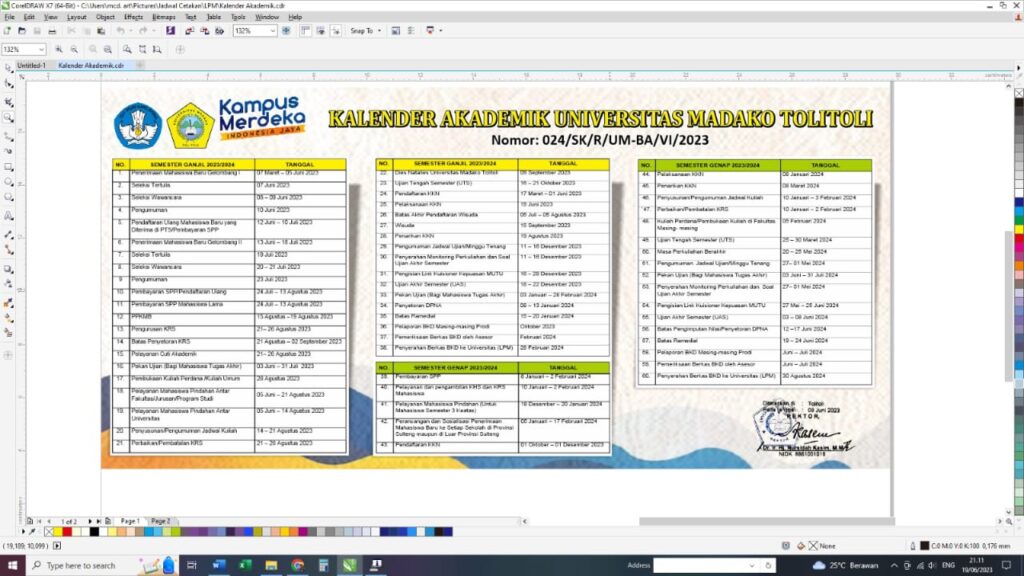Switch to Untitled-1 document tab
Viewport: 1024px width, 576px height.
[x=31, y=65]
